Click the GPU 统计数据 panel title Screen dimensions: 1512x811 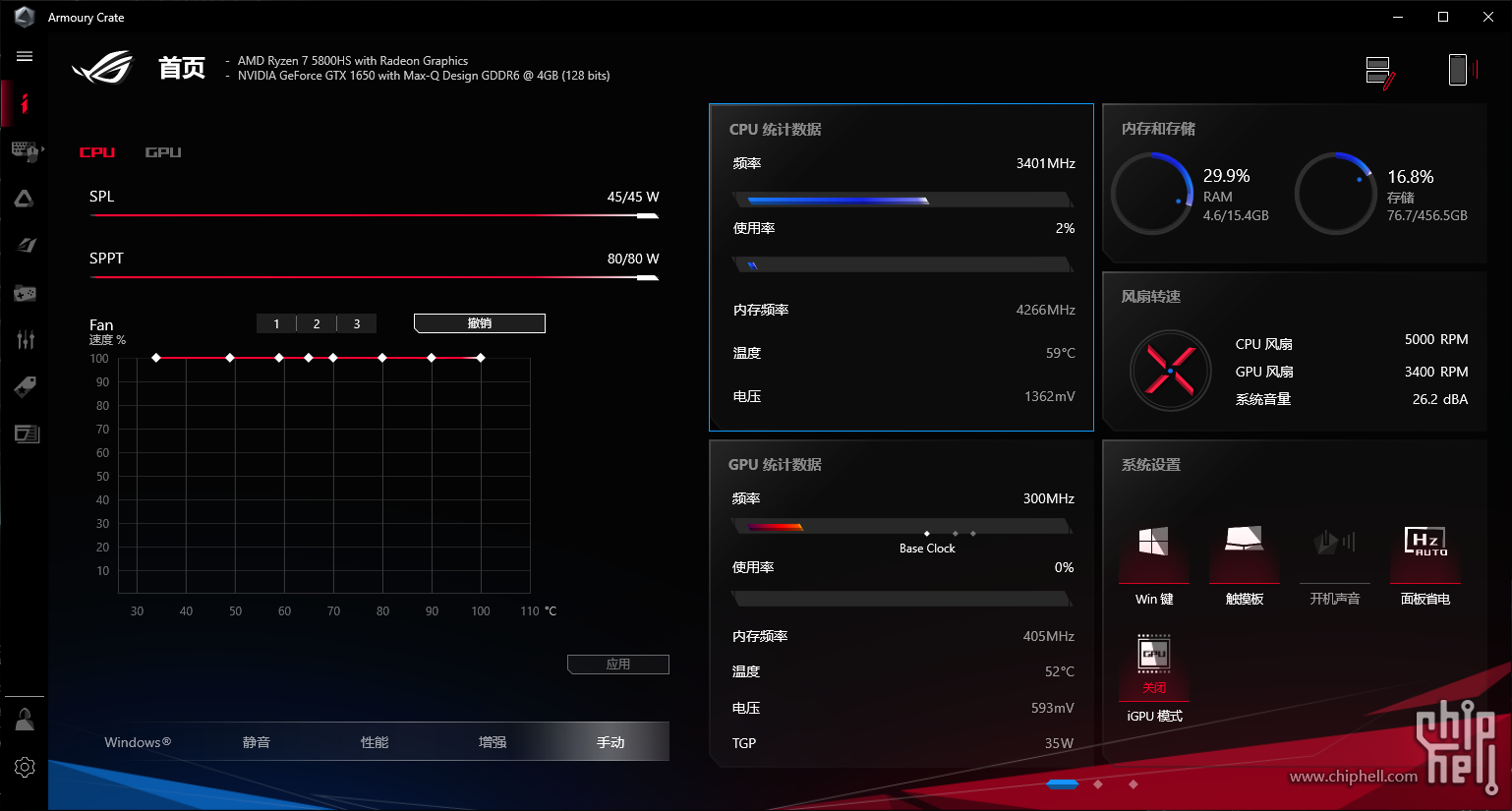[x=775, y=465]
